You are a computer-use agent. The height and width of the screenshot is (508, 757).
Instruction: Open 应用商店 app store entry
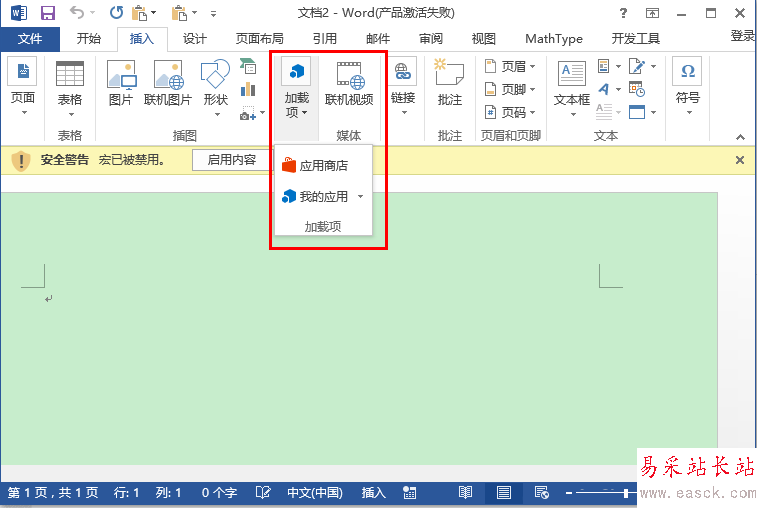tap(323, 166)
